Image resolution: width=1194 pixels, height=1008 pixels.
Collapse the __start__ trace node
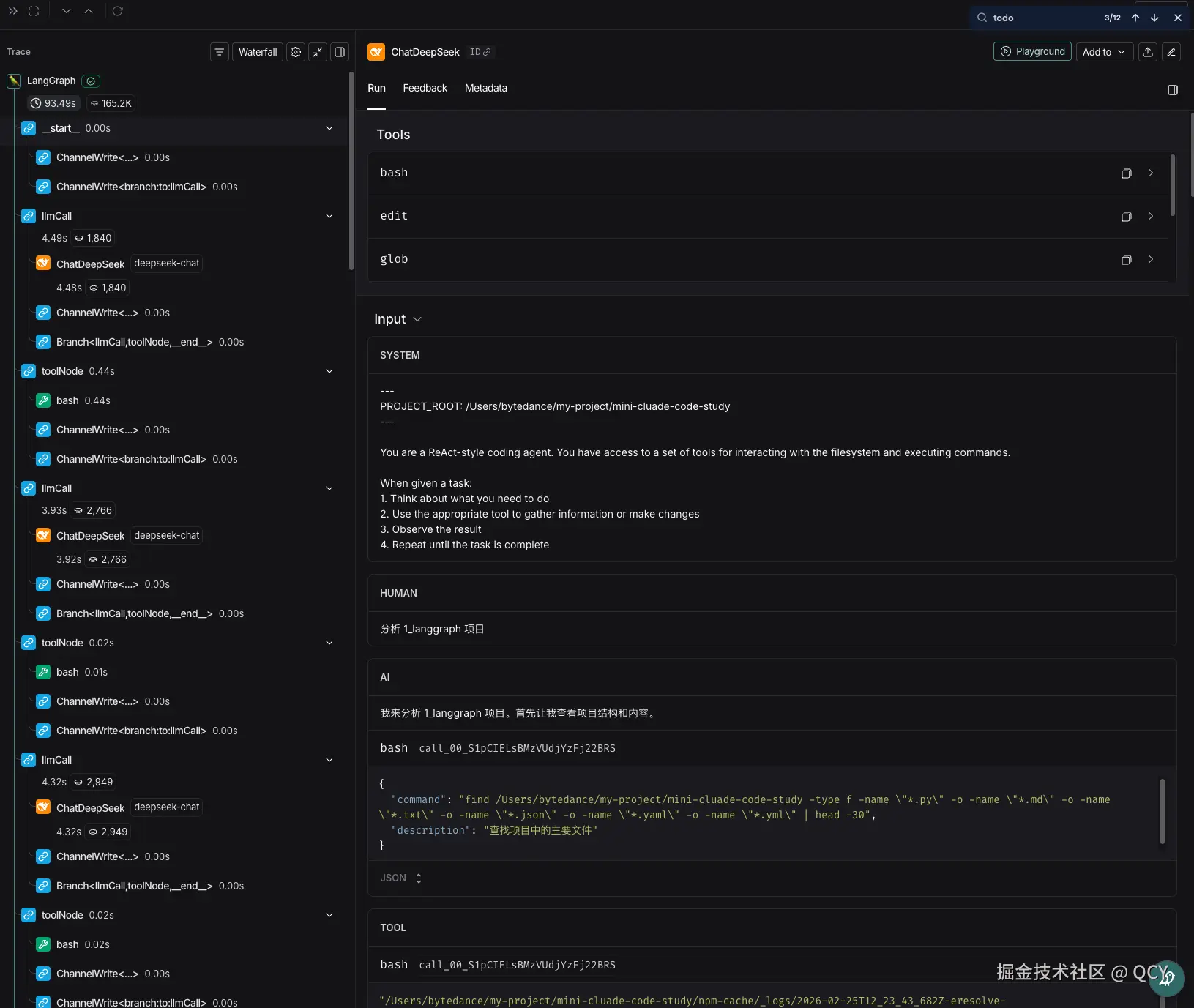click(x=329, y=128)
